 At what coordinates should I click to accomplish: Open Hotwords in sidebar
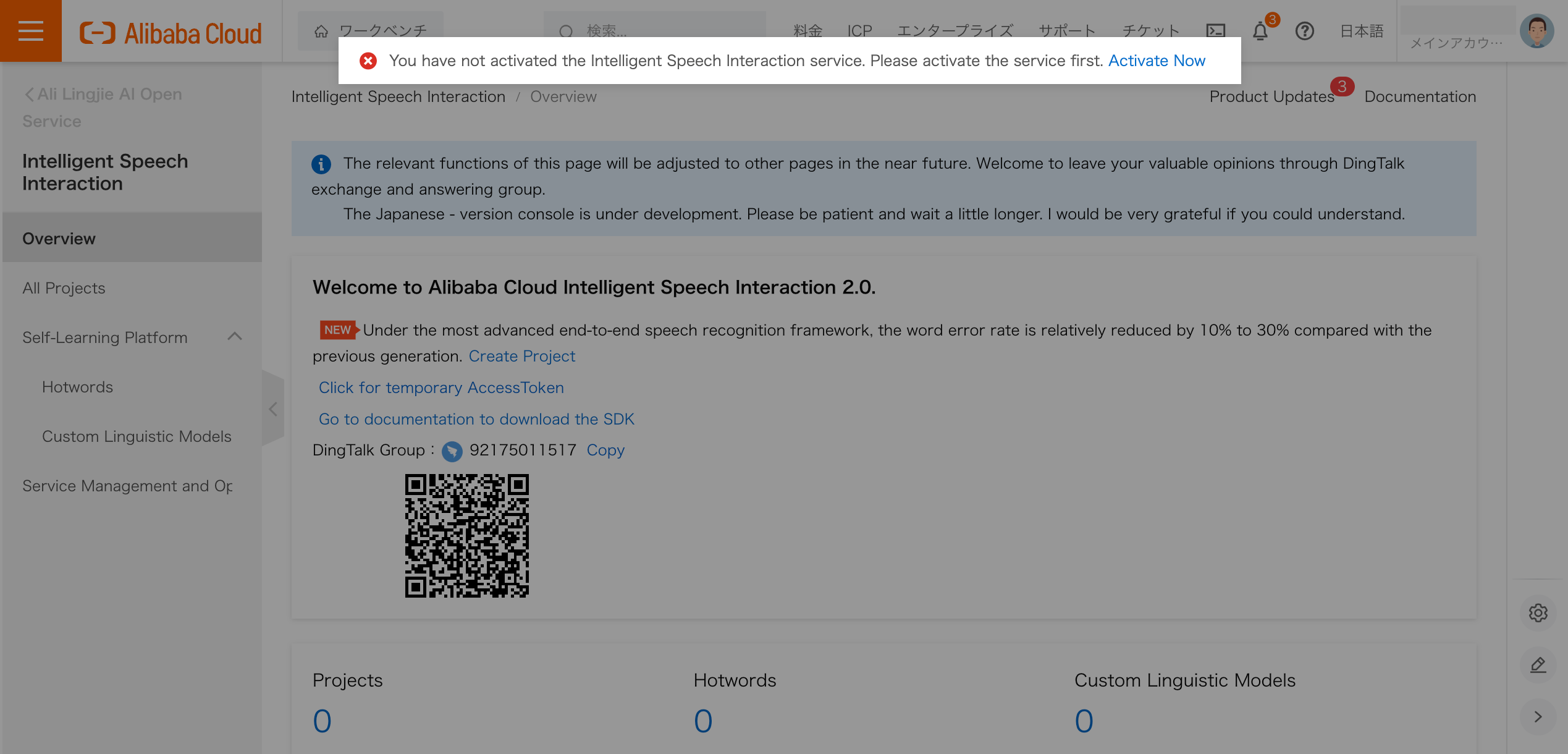[x=77, y=387]
